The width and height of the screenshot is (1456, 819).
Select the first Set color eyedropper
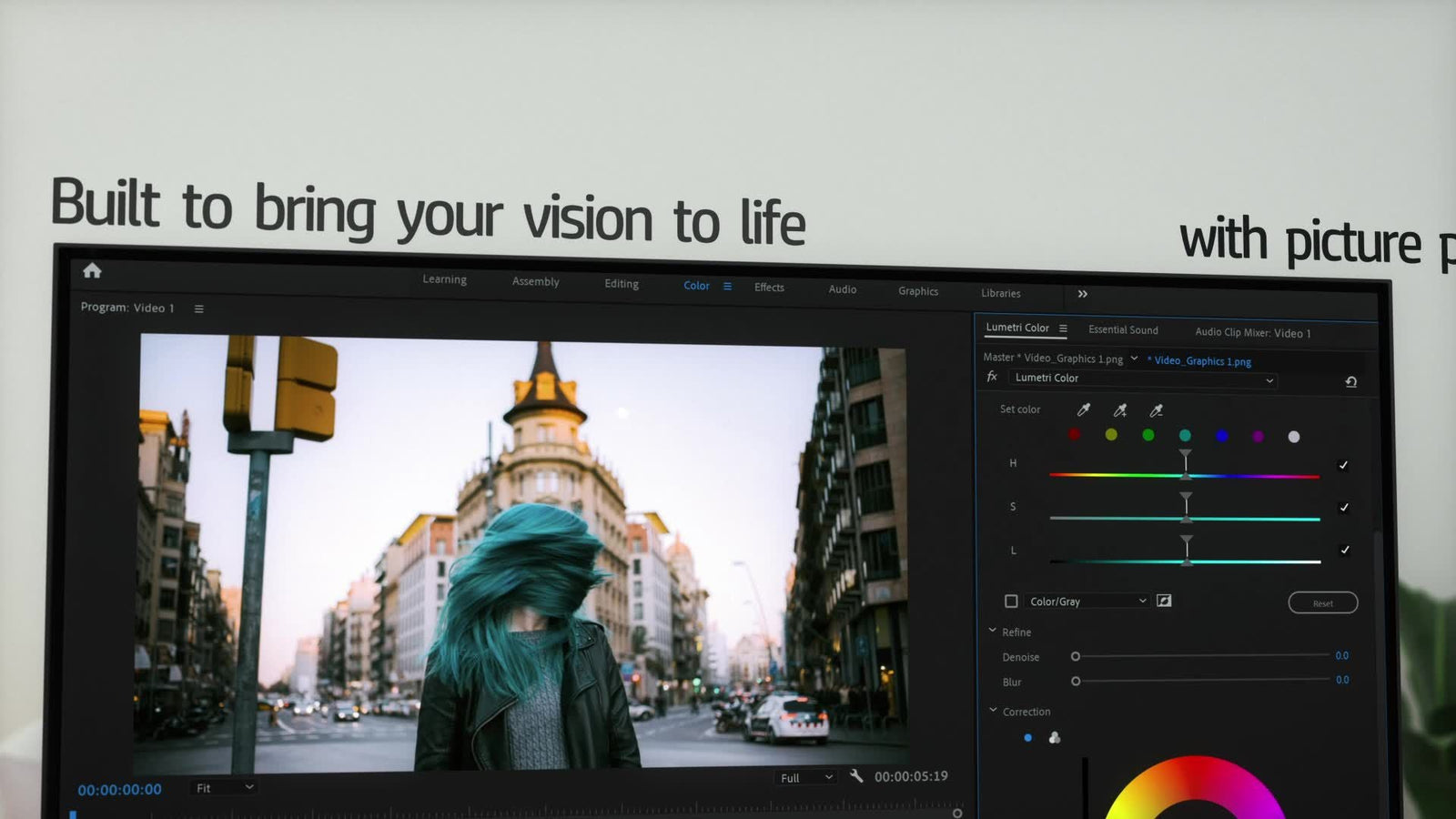point(1083,409)
